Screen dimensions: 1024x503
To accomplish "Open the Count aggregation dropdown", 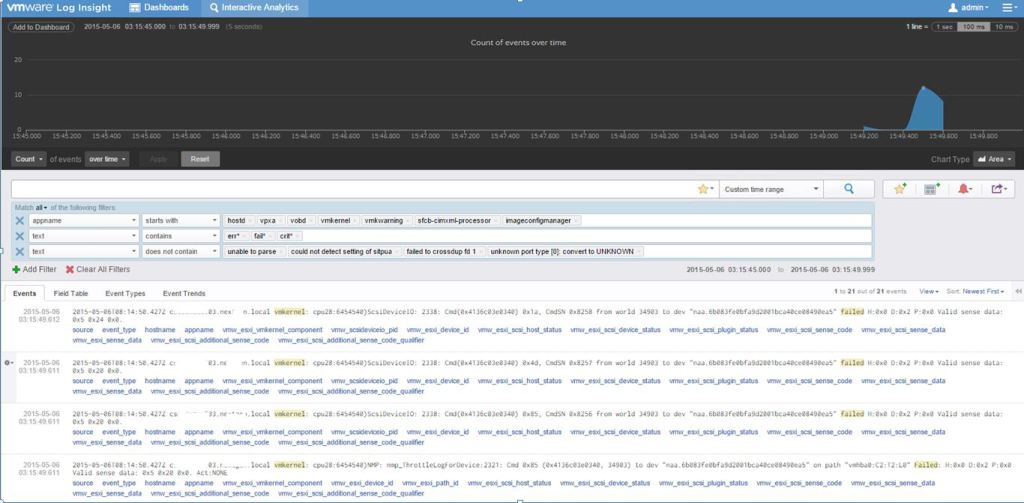I will [x=29, y=159].
